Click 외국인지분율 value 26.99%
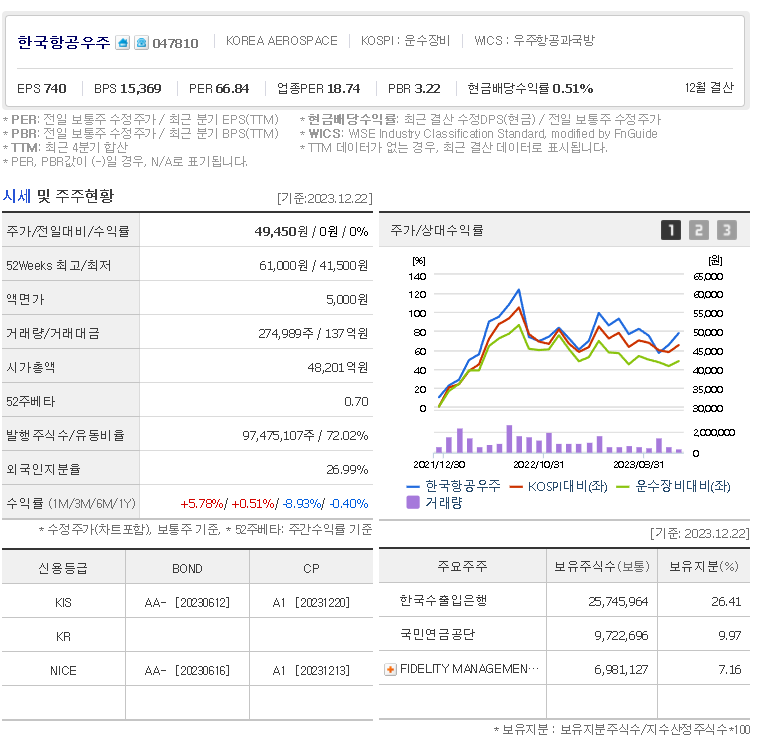This screenshot has height=747, width=760. [x=347, y=470]
